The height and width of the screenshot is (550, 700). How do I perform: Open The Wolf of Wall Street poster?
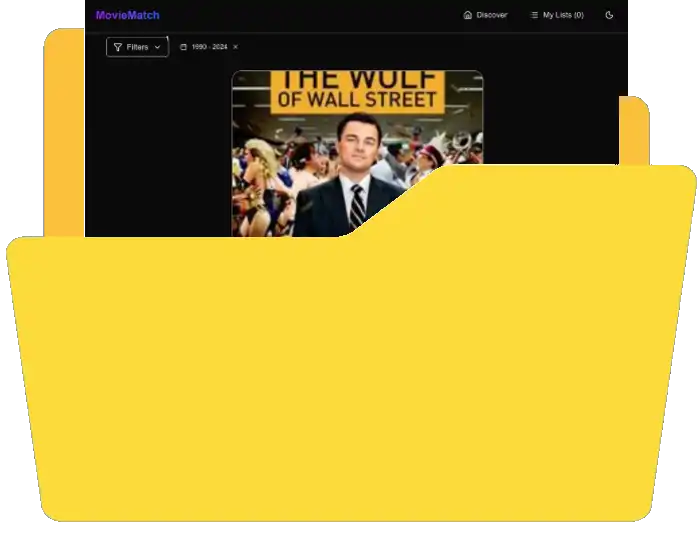[x=357, y=154]
